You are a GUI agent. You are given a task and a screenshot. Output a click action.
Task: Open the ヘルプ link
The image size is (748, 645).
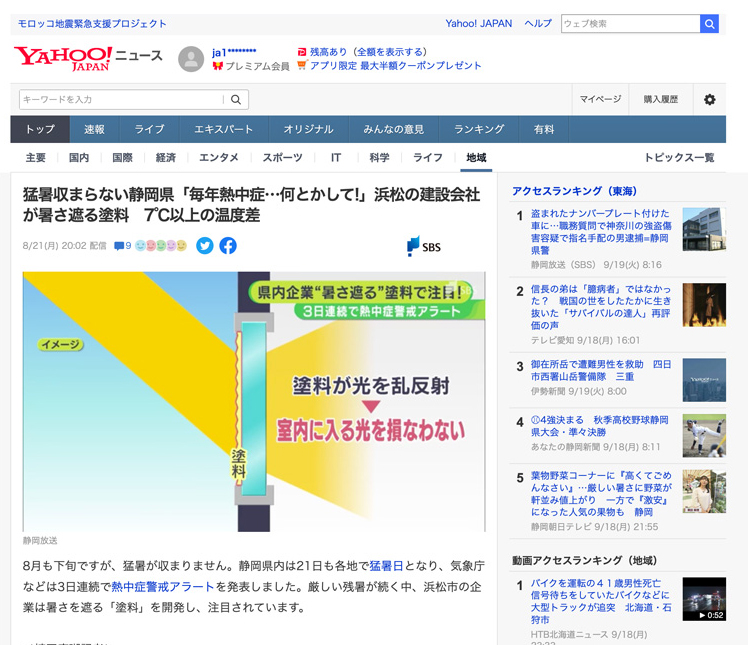538,23
